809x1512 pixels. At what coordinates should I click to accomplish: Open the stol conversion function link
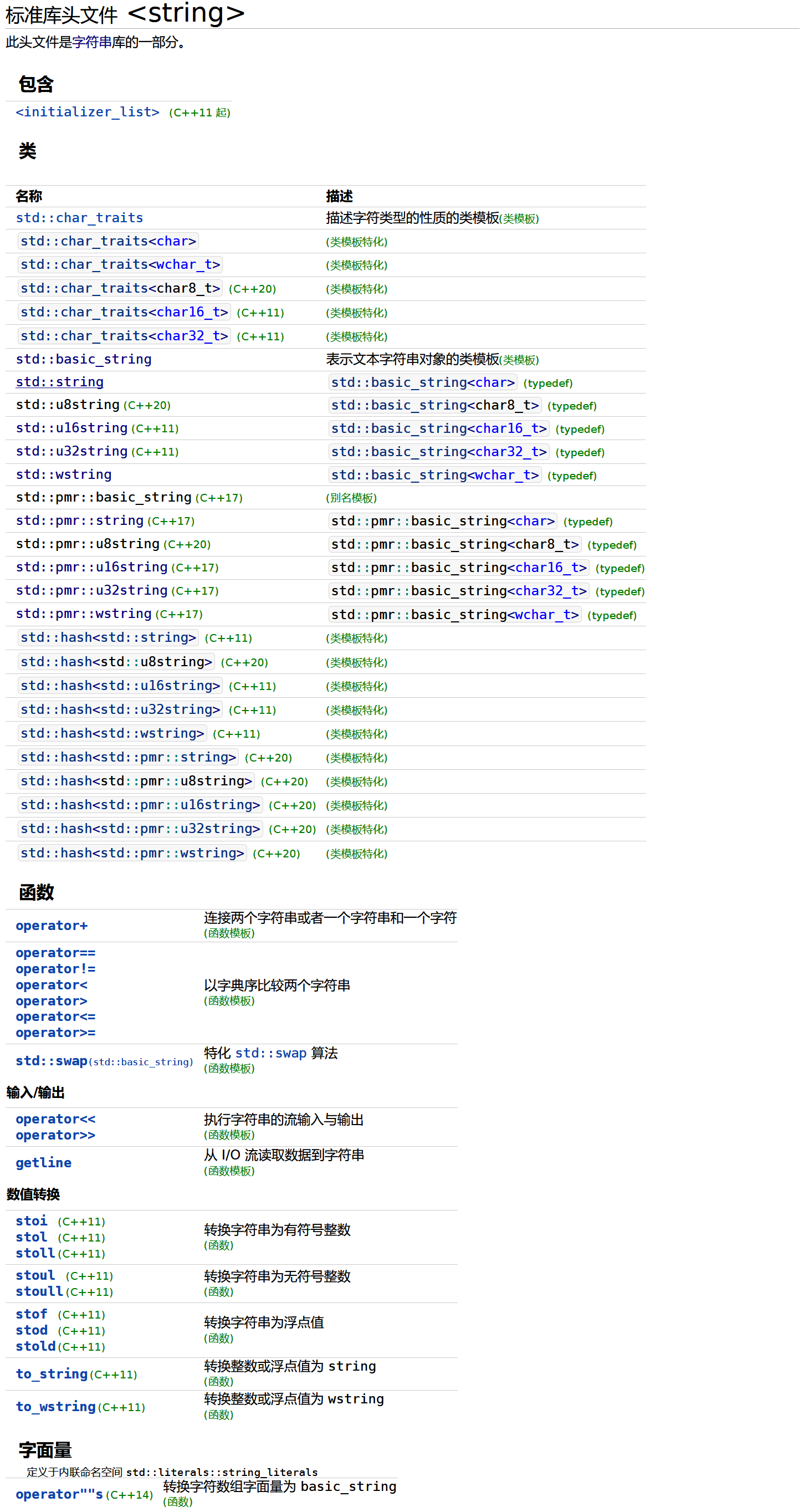click(x=32, y=1237)
